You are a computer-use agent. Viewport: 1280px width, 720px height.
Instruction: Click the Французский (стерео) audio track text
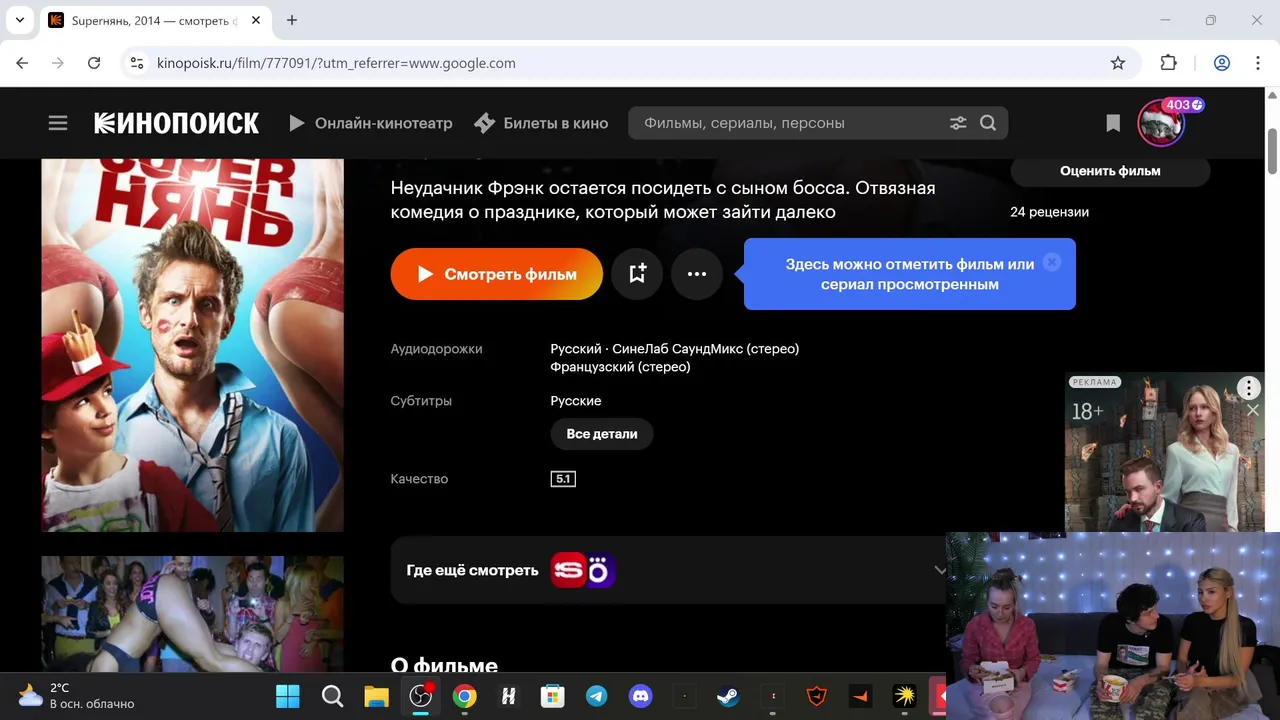(620, 367)
